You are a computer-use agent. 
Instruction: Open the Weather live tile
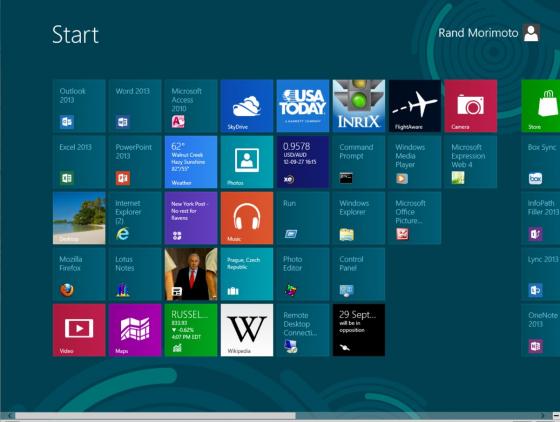pyautogui.click(x=191, y=162)
